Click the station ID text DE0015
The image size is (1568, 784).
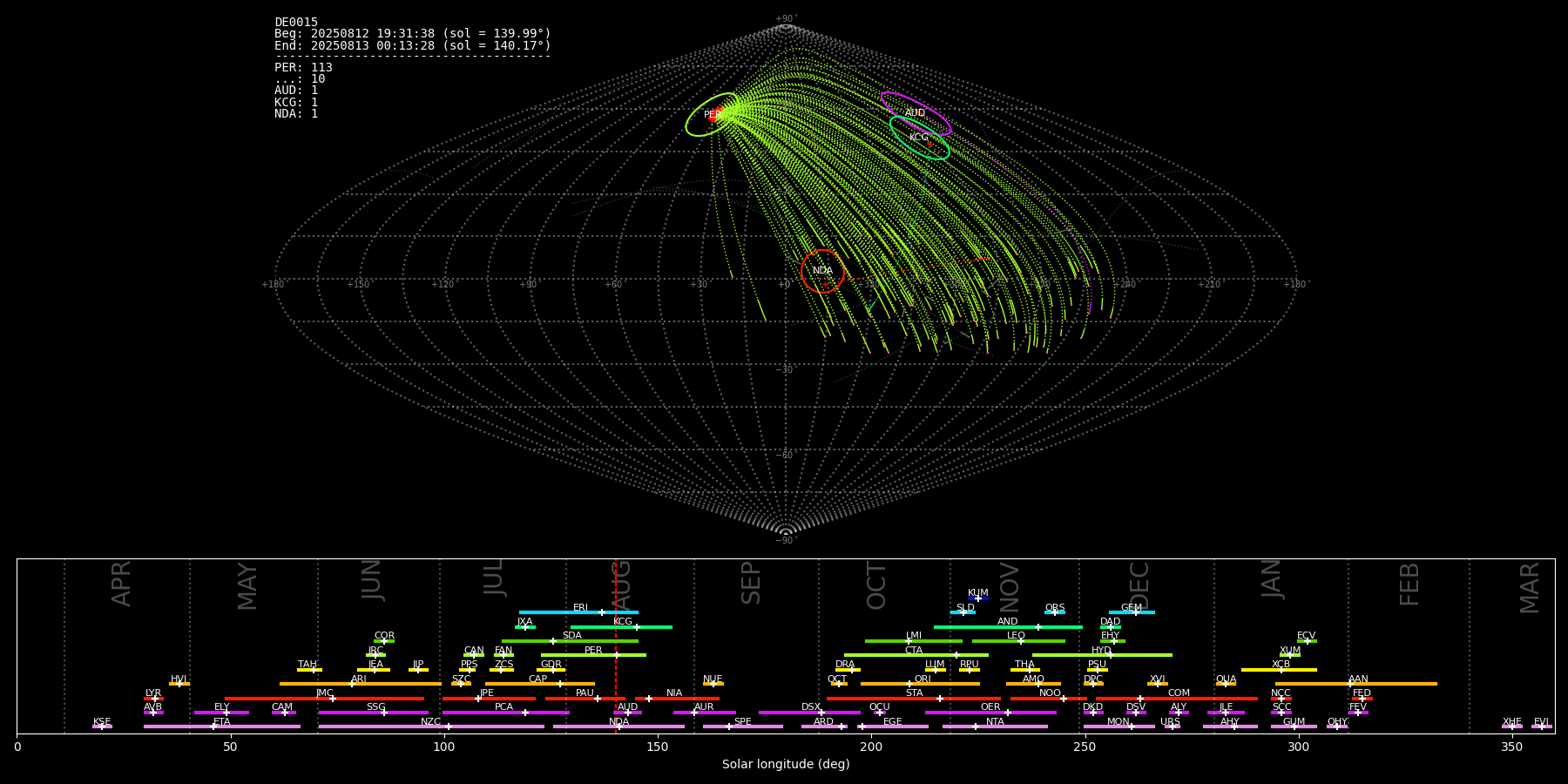point(296,23)
